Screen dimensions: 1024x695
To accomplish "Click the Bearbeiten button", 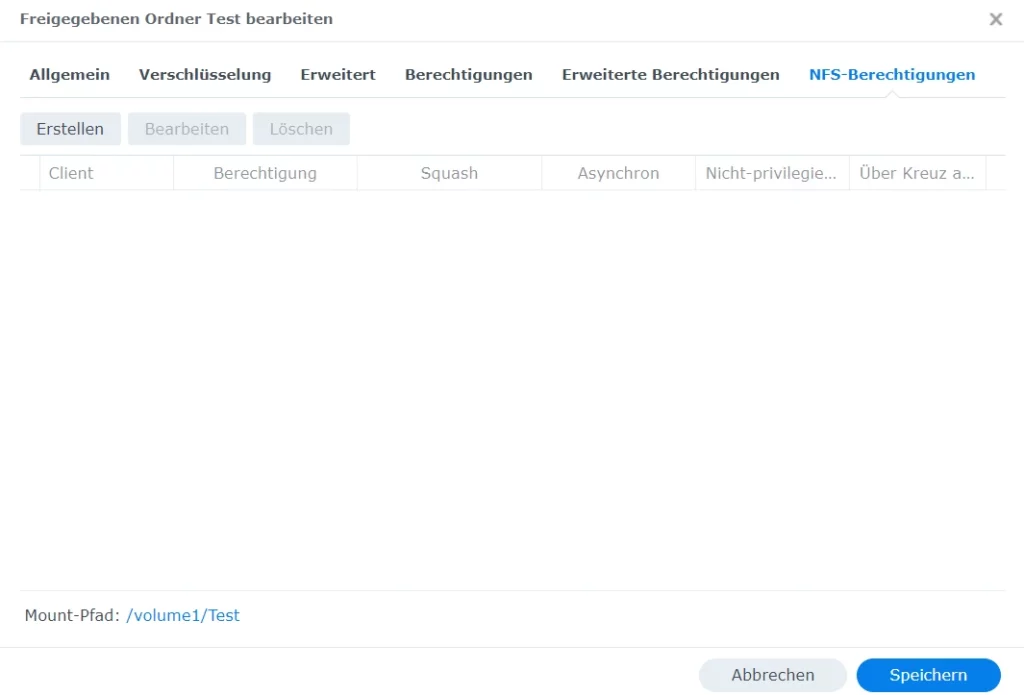I will point(187,129).
